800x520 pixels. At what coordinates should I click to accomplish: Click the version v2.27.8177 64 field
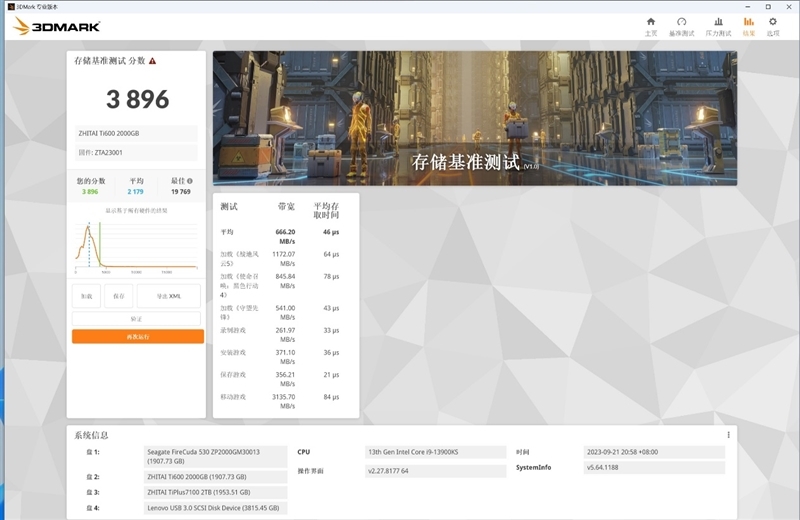click(435, 471)
